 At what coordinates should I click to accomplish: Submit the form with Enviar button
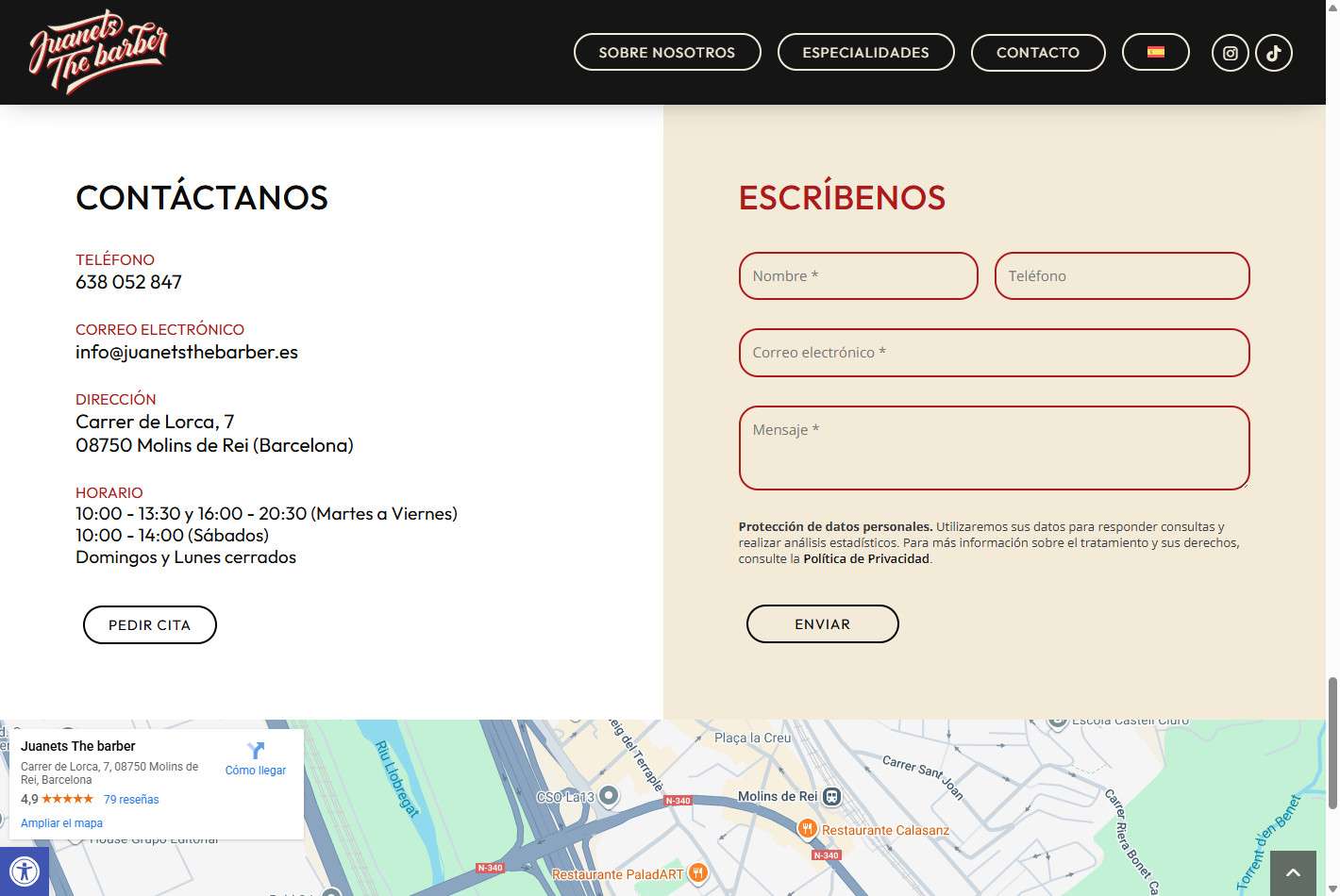[822, 624]
